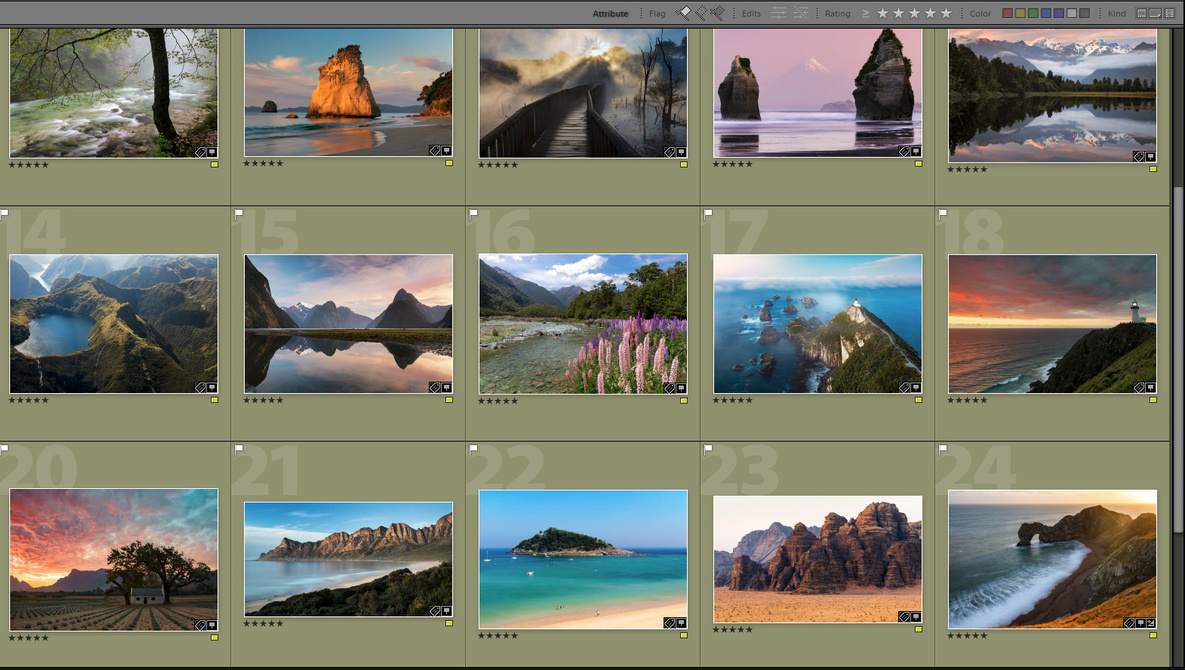This screenshot has width=1185, height=670.
Task: Open the rating operator ≥ dropdown
Action: pyautogui.click(x=865, y=13)
